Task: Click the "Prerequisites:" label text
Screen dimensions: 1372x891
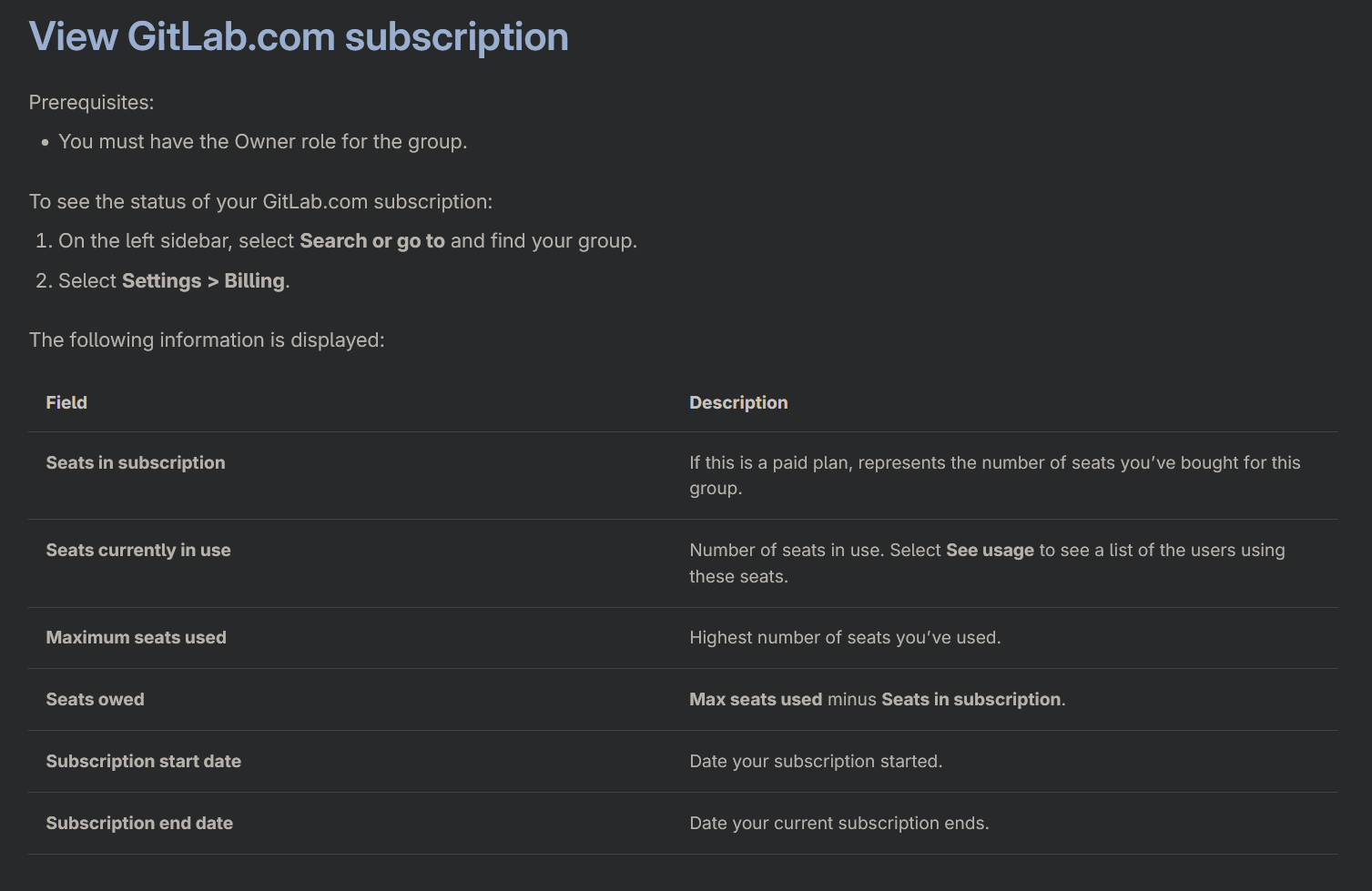Action: (91, 103)
